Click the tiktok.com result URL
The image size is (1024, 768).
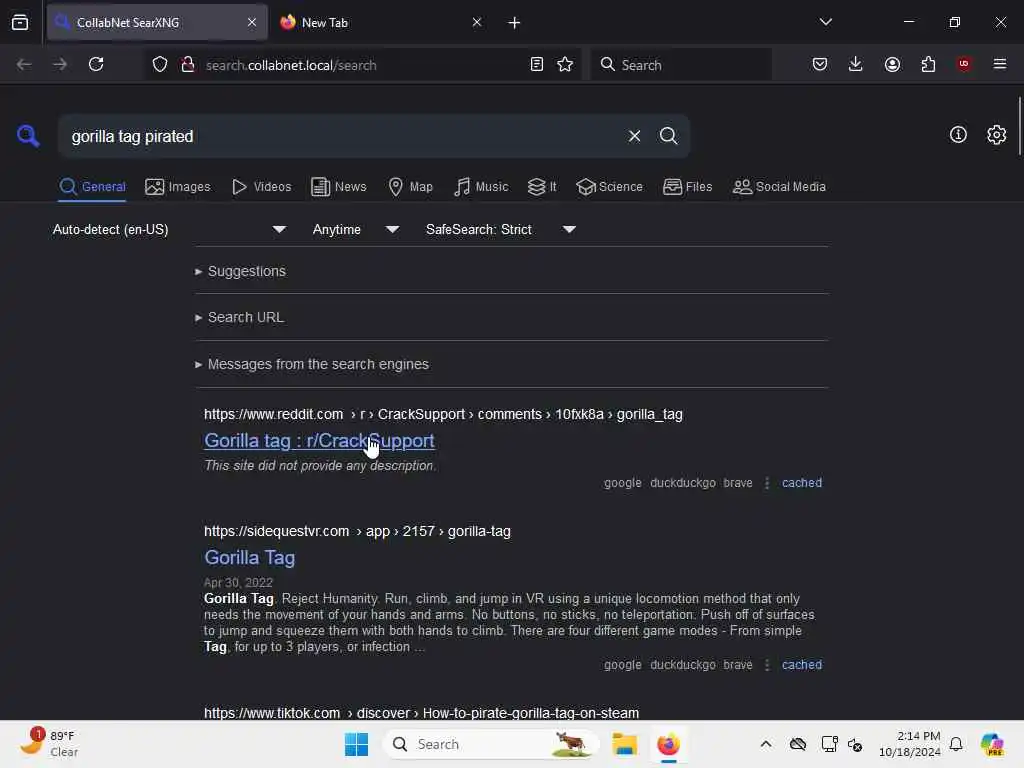(x=421, y=712)
